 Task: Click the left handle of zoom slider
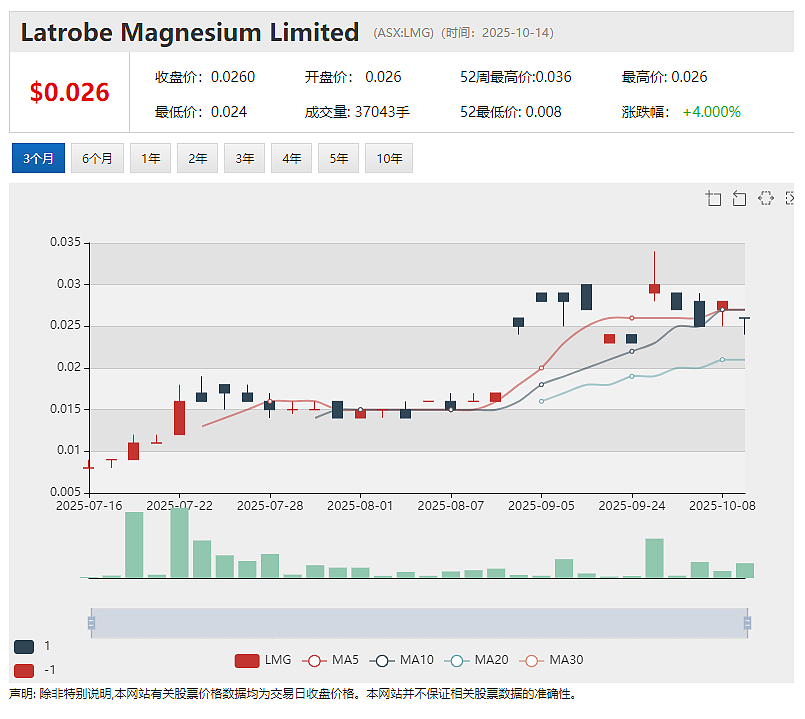(x=91, y=623)
